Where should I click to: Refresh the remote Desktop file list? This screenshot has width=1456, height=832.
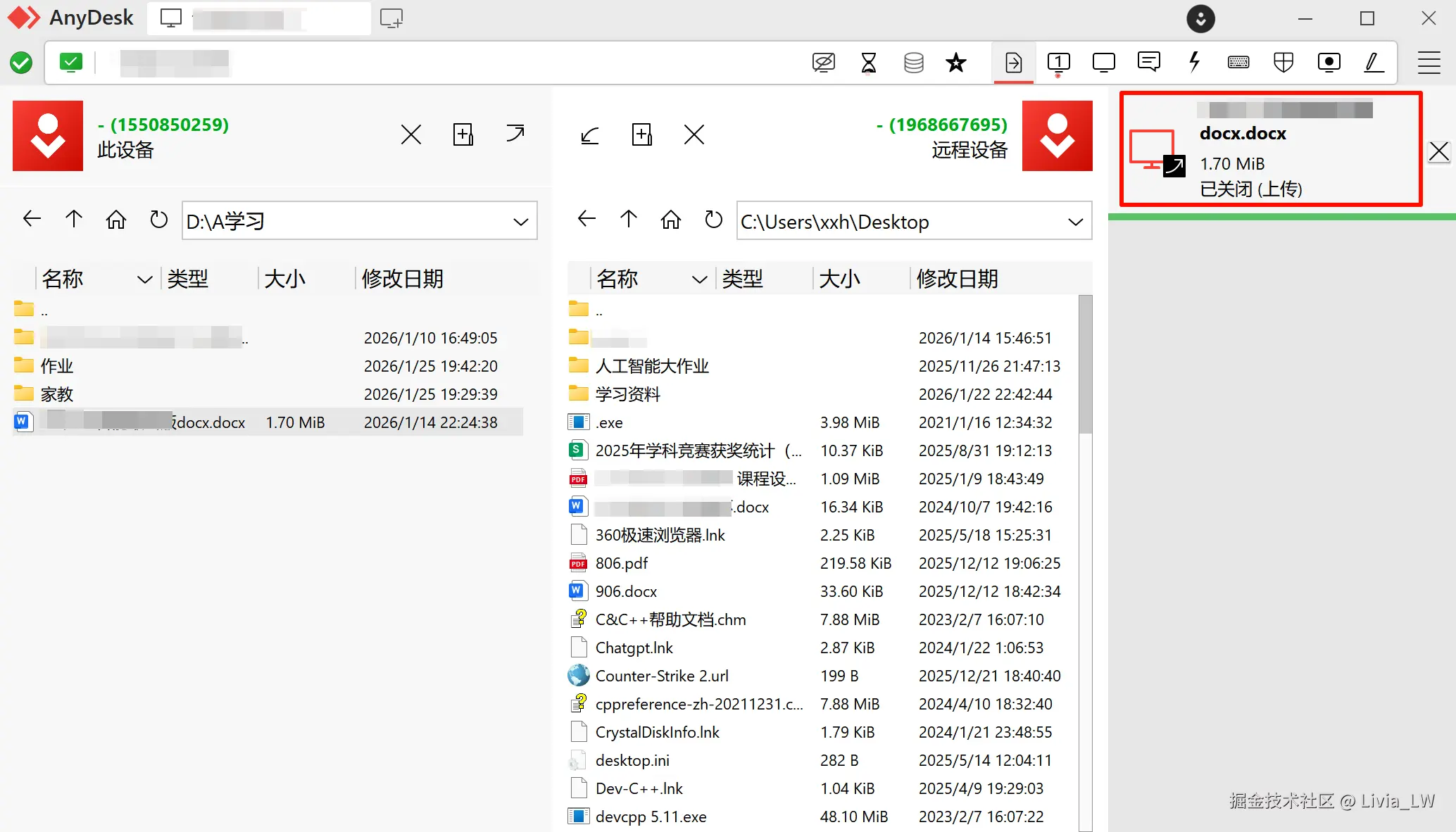tap(713, 220)
